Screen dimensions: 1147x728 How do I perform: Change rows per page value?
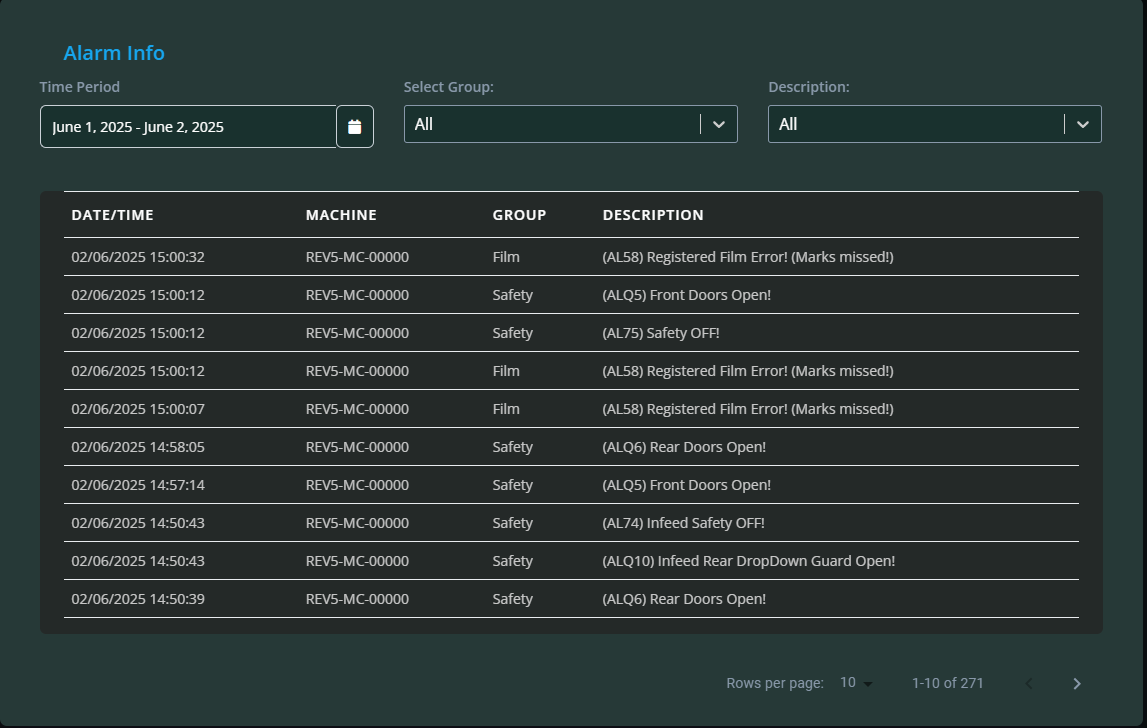click(x=856, y=683)
